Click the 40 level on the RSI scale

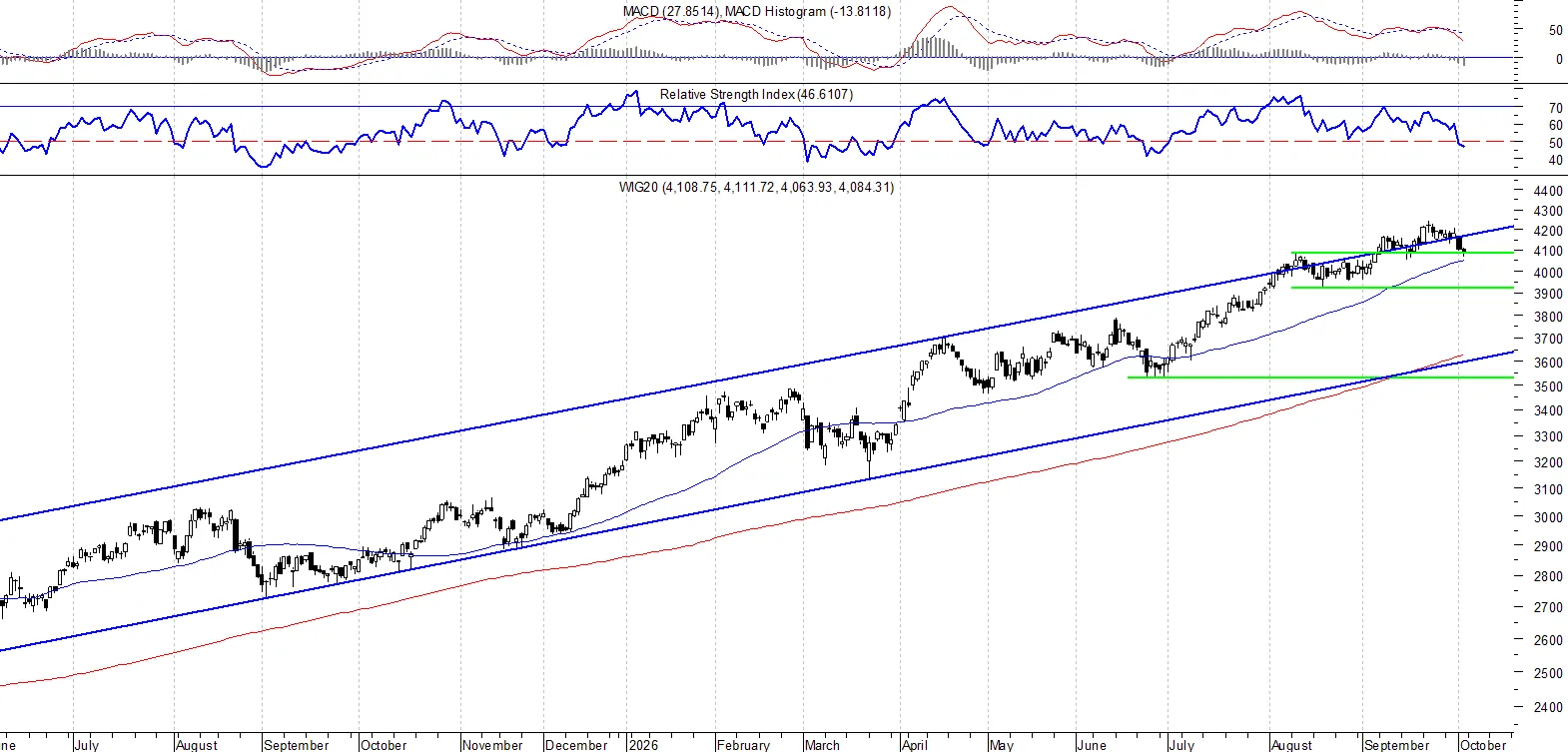(1556, 161)
